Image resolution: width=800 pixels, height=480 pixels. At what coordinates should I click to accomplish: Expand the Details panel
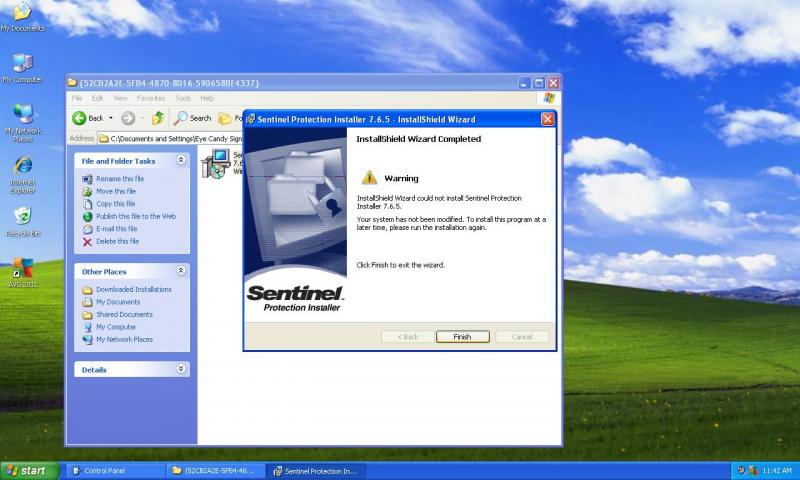[181, 369]
